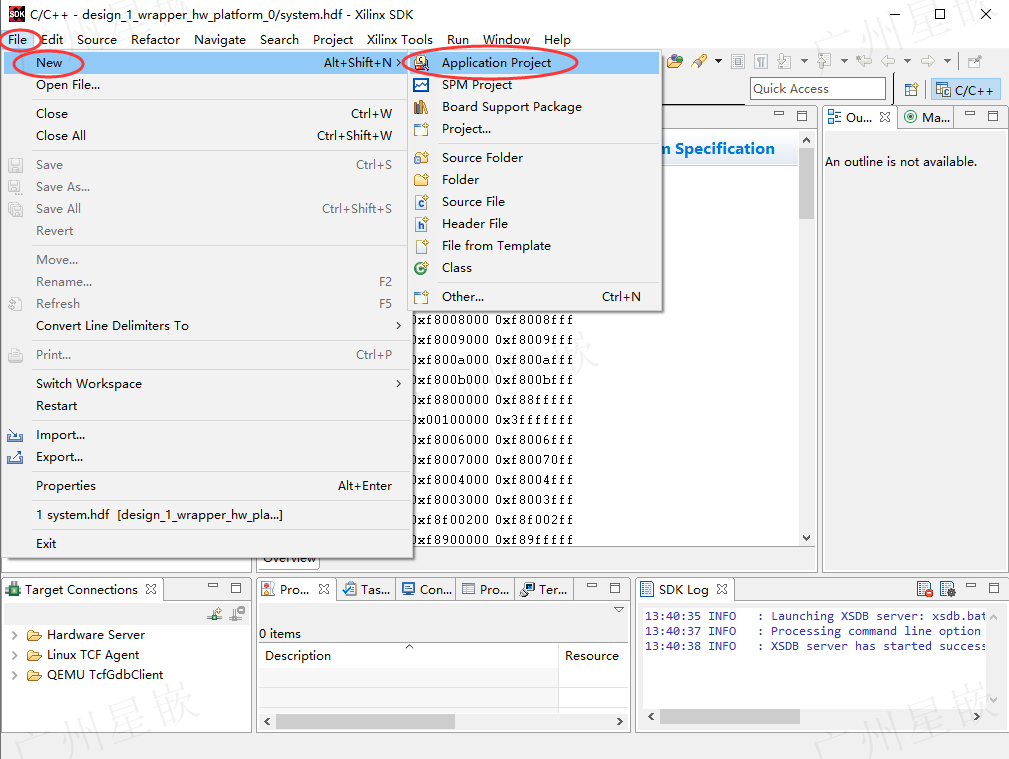Click the Quick Access search field
1009x759 pixels.
pos(818,89)
